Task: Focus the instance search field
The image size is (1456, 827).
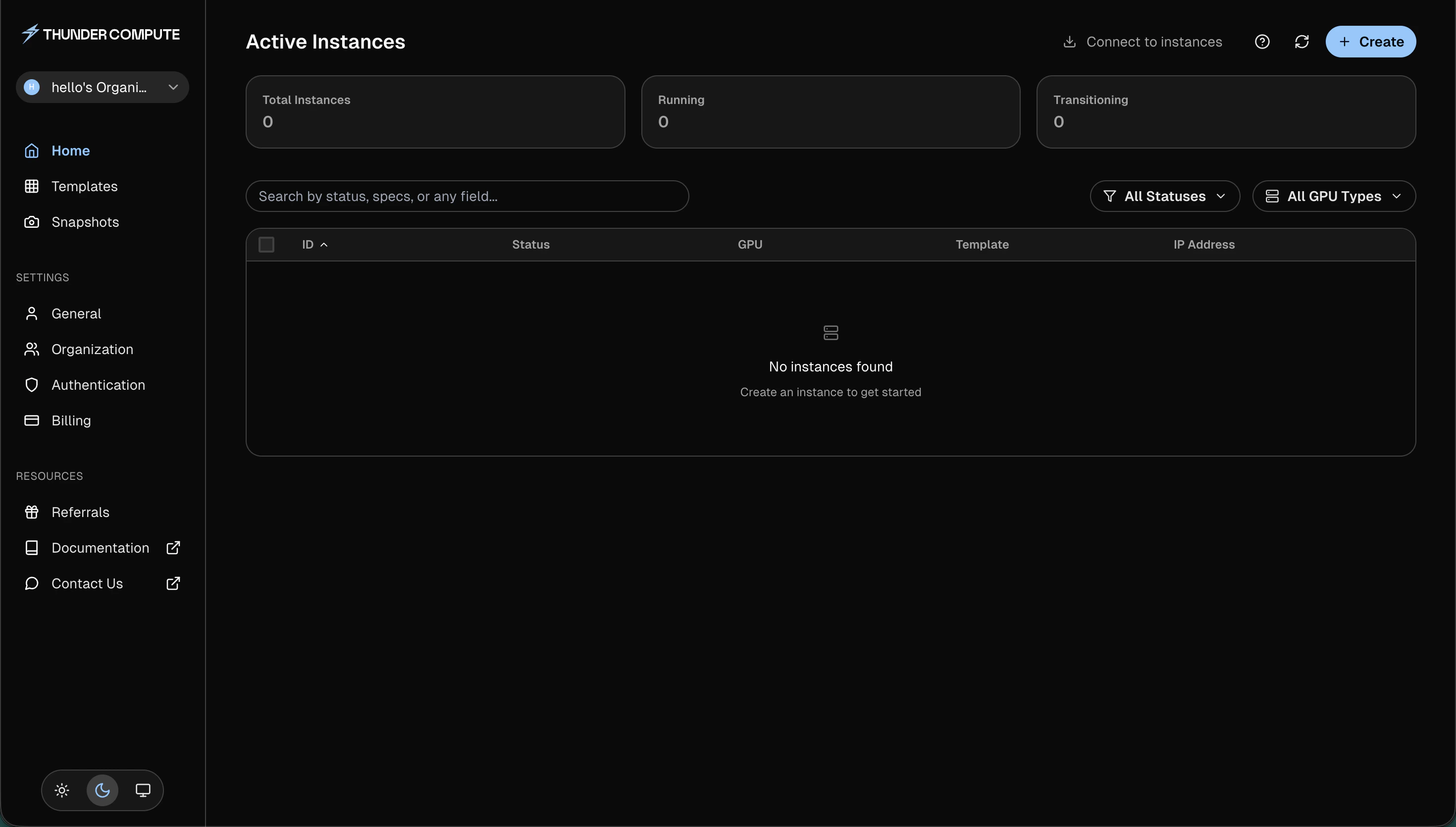Action: point(467,196)
